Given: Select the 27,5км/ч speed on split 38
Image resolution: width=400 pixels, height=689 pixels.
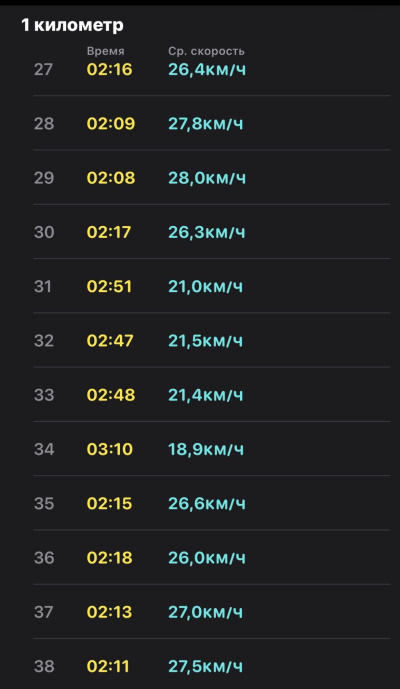Looking at the screenshot, I should click(205, 666).
